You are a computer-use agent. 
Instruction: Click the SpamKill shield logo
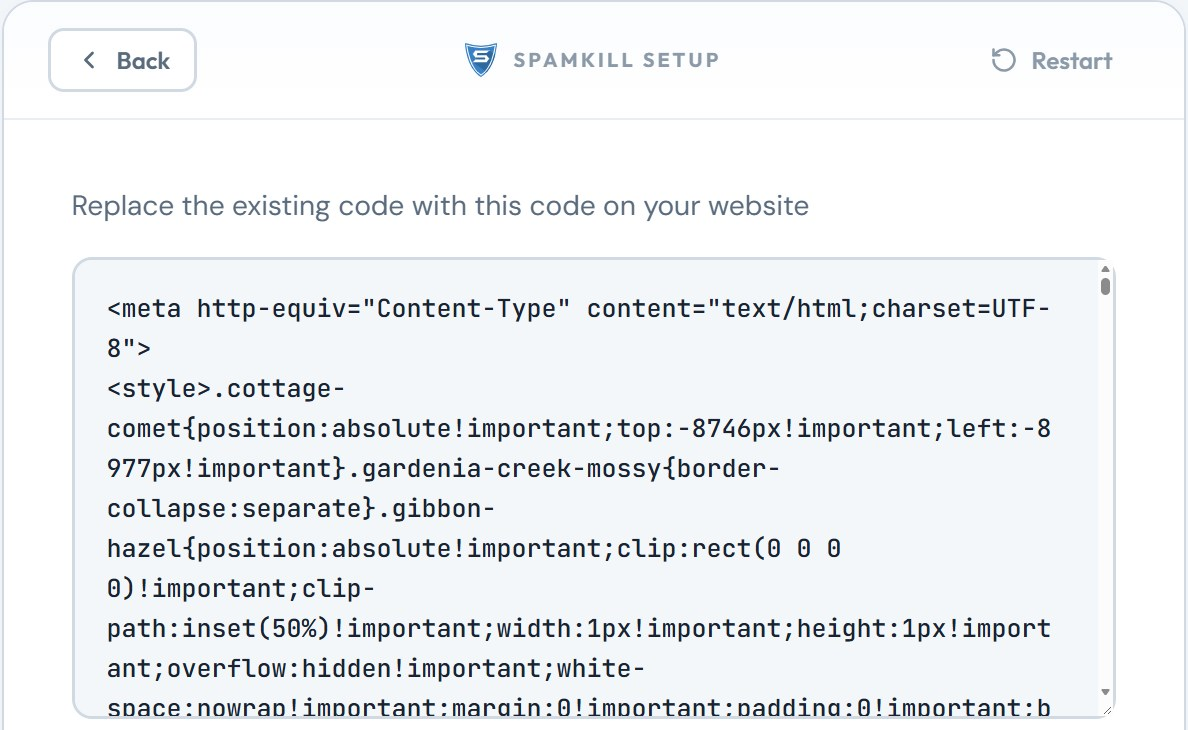(x=480, y=60)
